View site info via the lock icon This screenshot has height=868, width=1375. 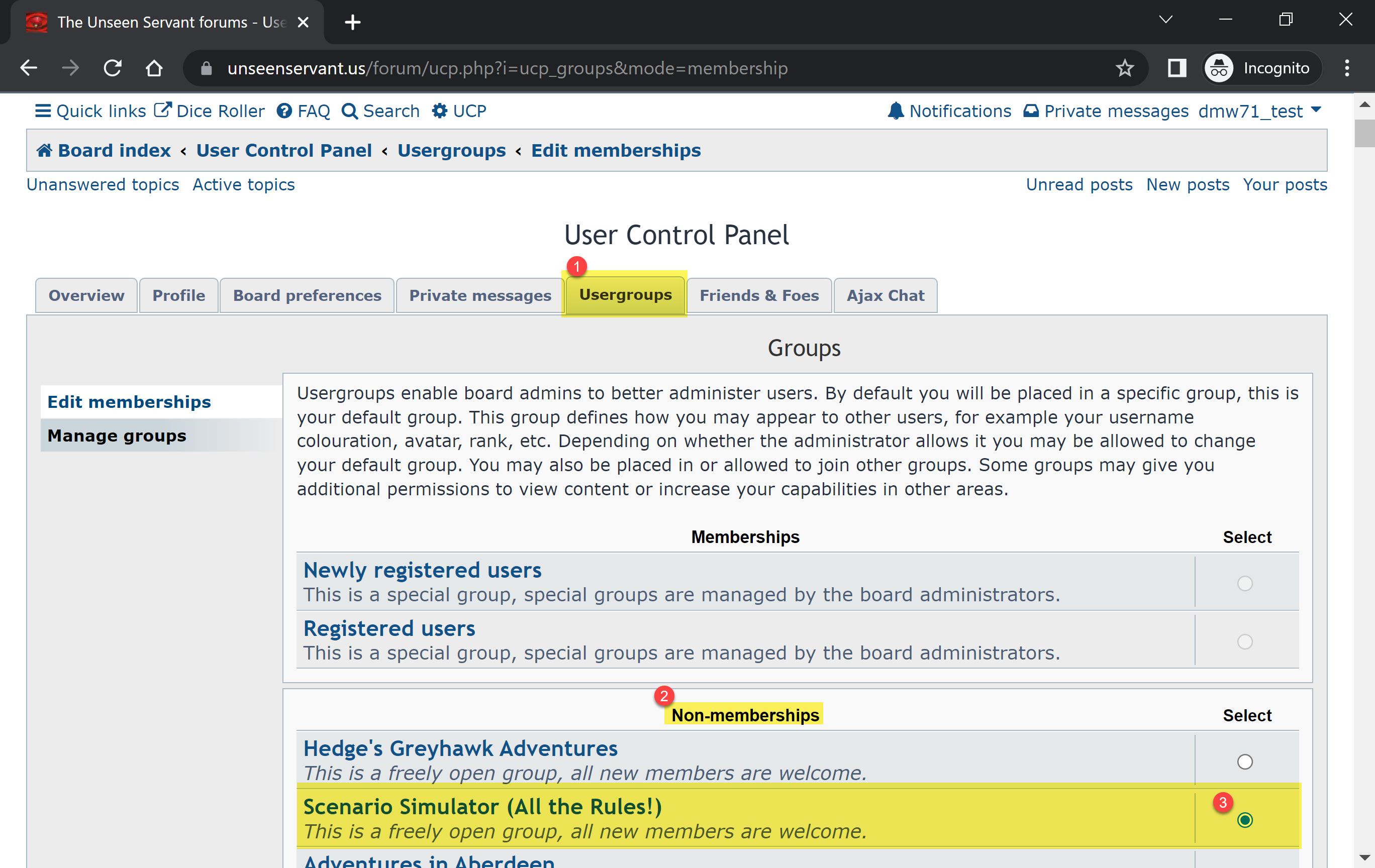pyautogui.click(x=206, y=68)
